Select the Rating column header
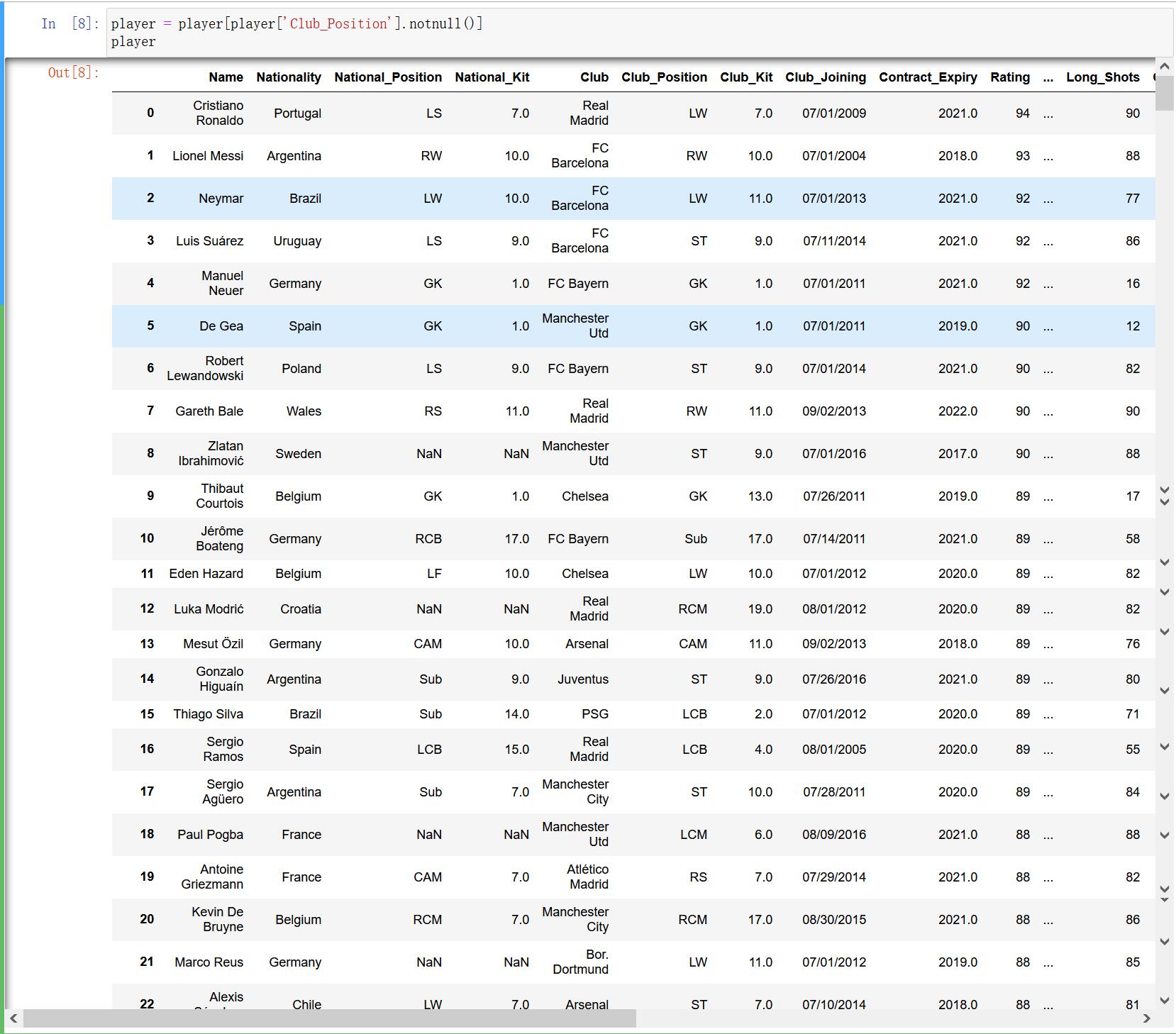Viewport: 1176px width, 1034px height. point(1010,77)
